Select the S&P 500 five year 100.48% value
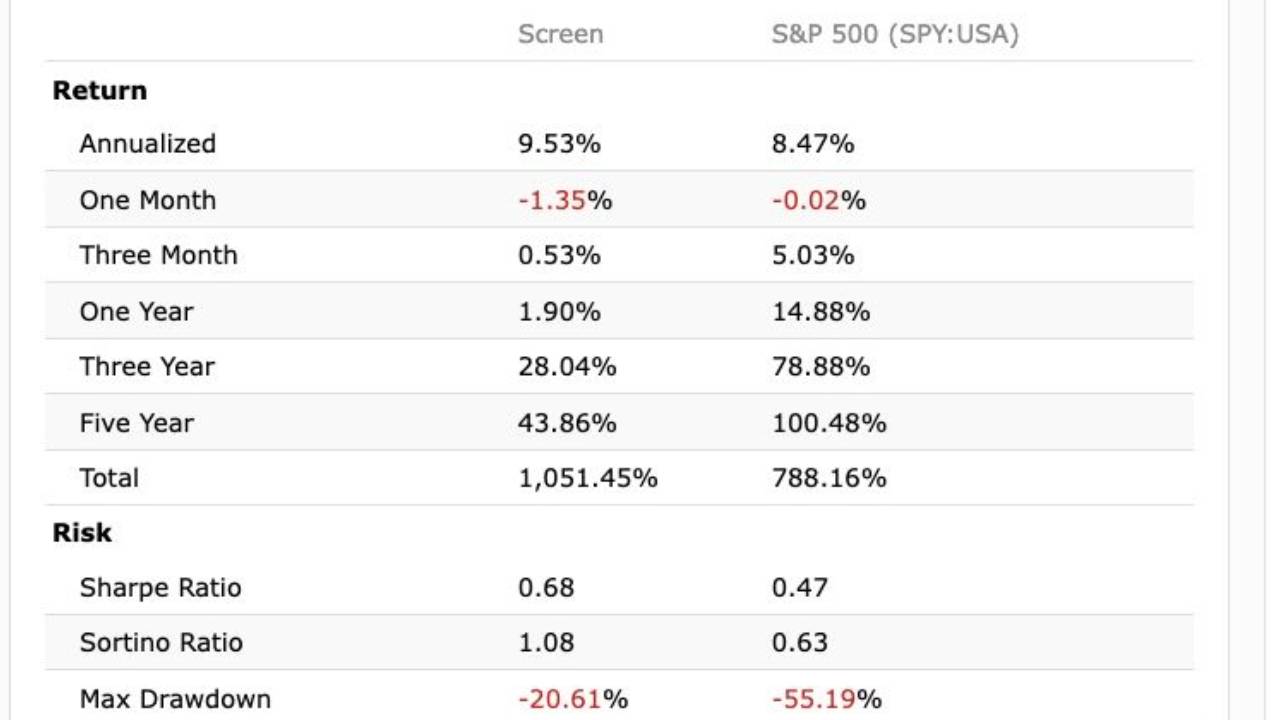The height and width of the screenshot is (720, 1280). 829,423
